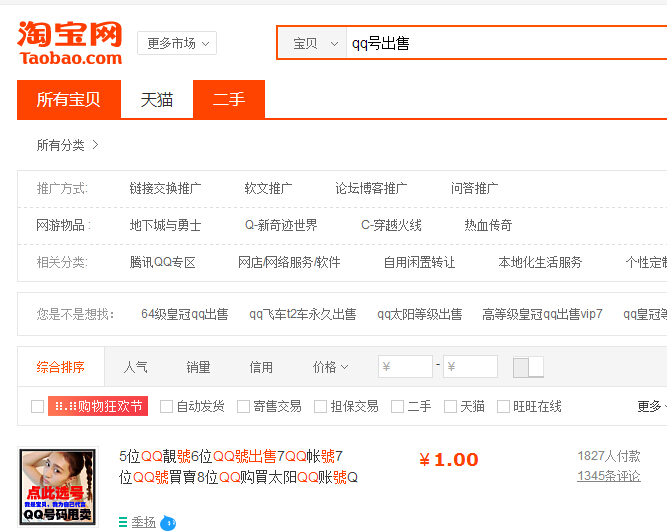
Task: Open the QQ号码甩卖 product thumbnail
Action: [x=58, y=487]
